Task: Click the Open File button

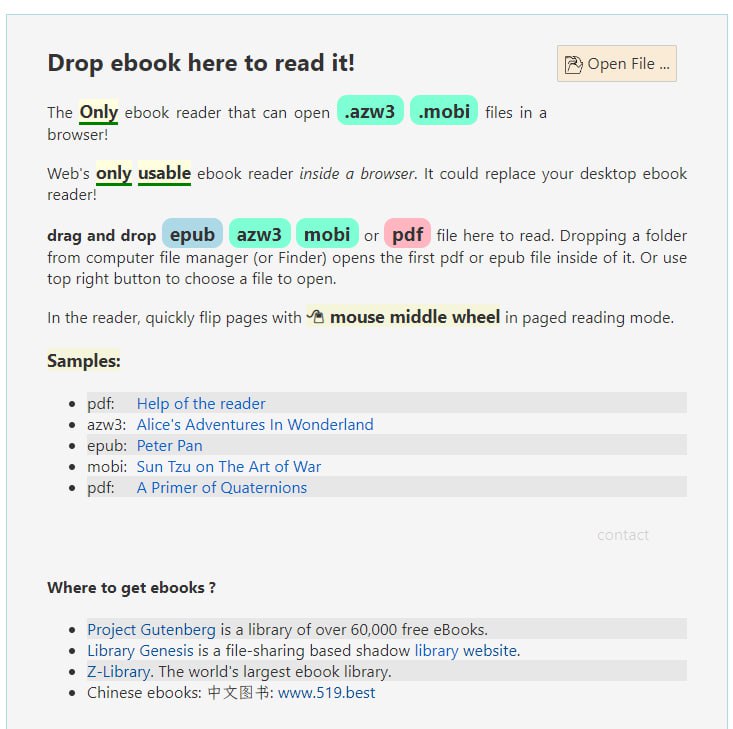Action: (616, 64)
